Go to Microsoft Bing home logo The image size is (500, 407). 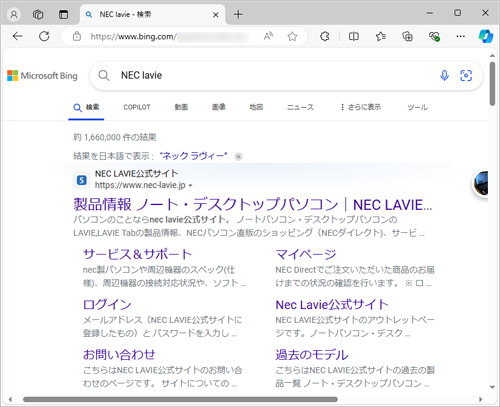[42, 76]
